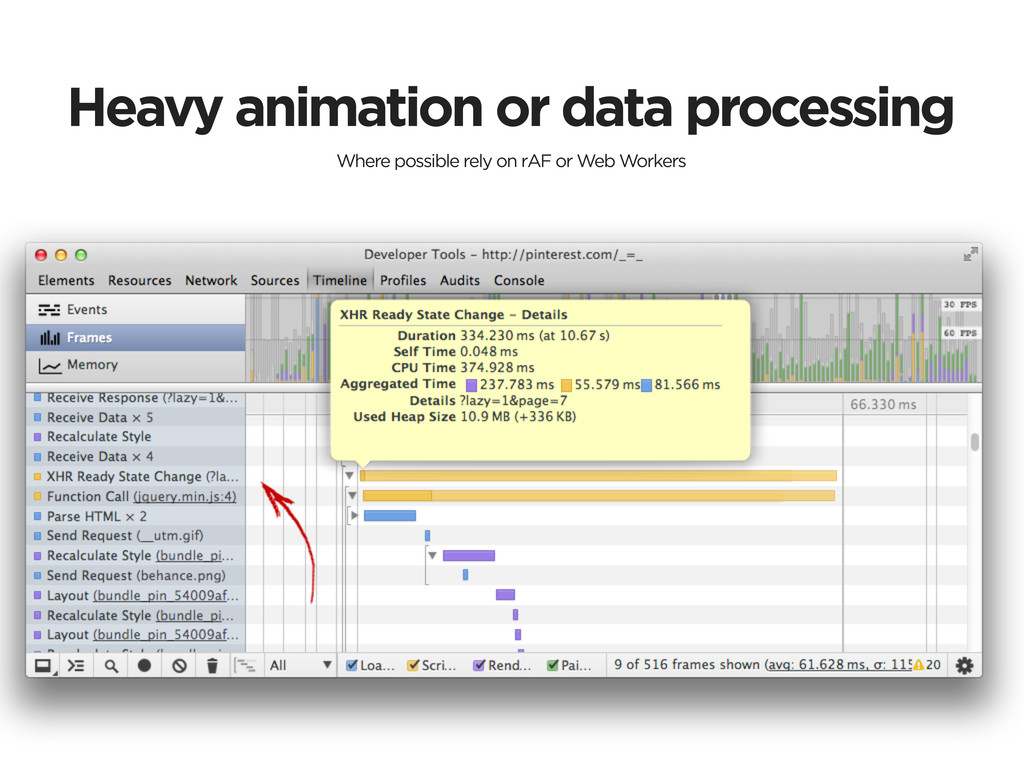Toggle the Rendering checkbox

479,665
